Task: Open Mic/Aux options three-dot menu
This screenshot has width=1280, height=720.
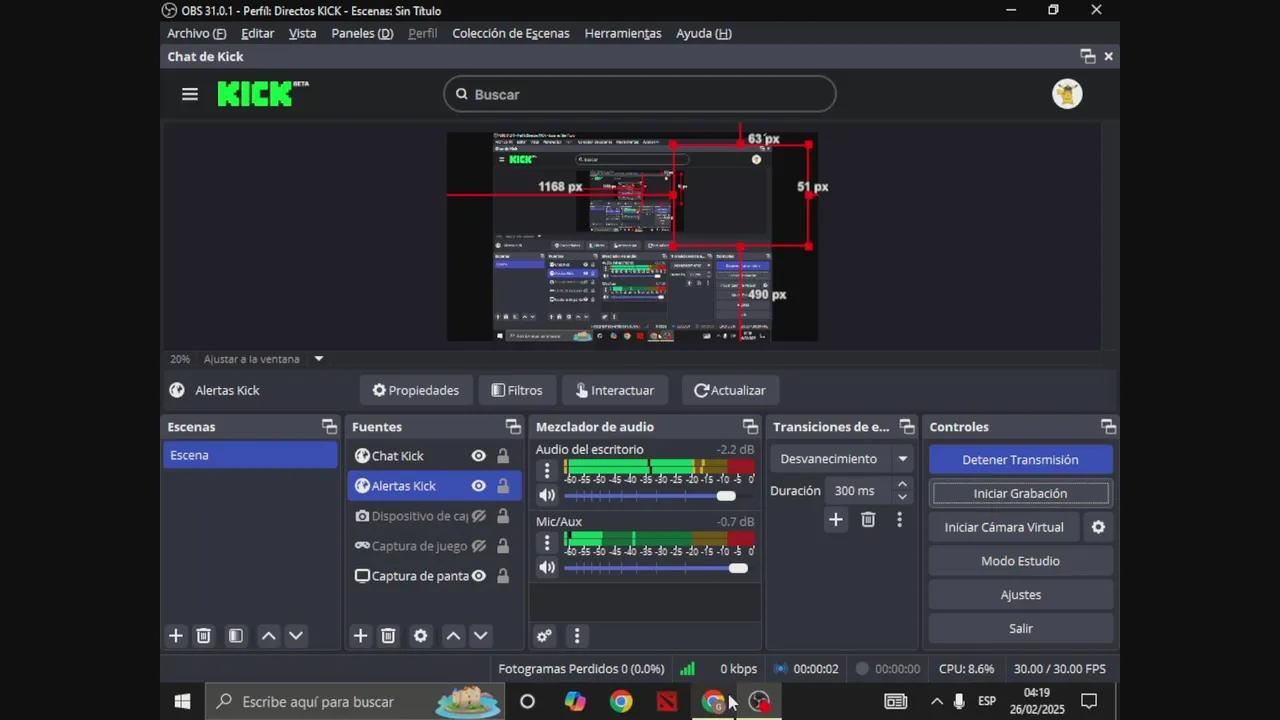Action: [547, 543]
